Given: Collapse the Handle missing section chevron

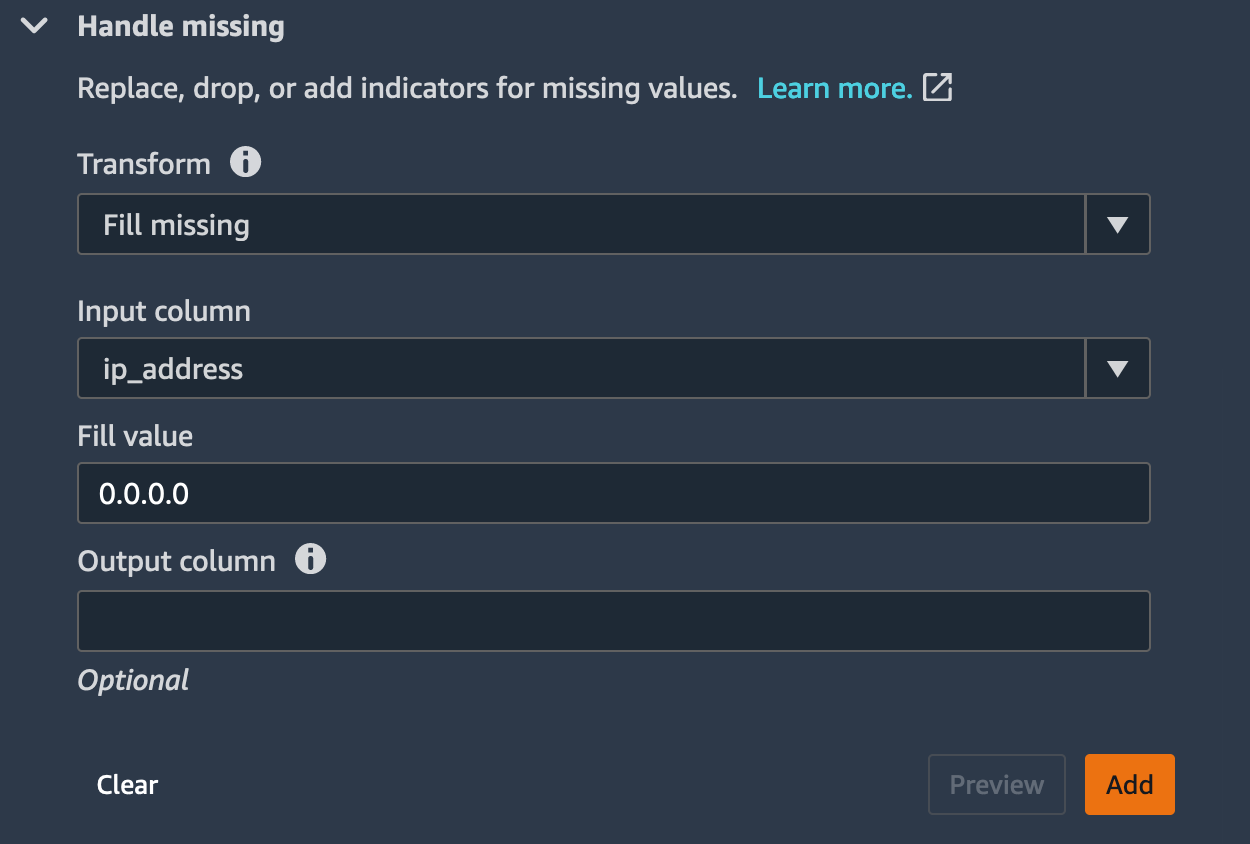Looking at the screenshot, I should click(35, 26).
